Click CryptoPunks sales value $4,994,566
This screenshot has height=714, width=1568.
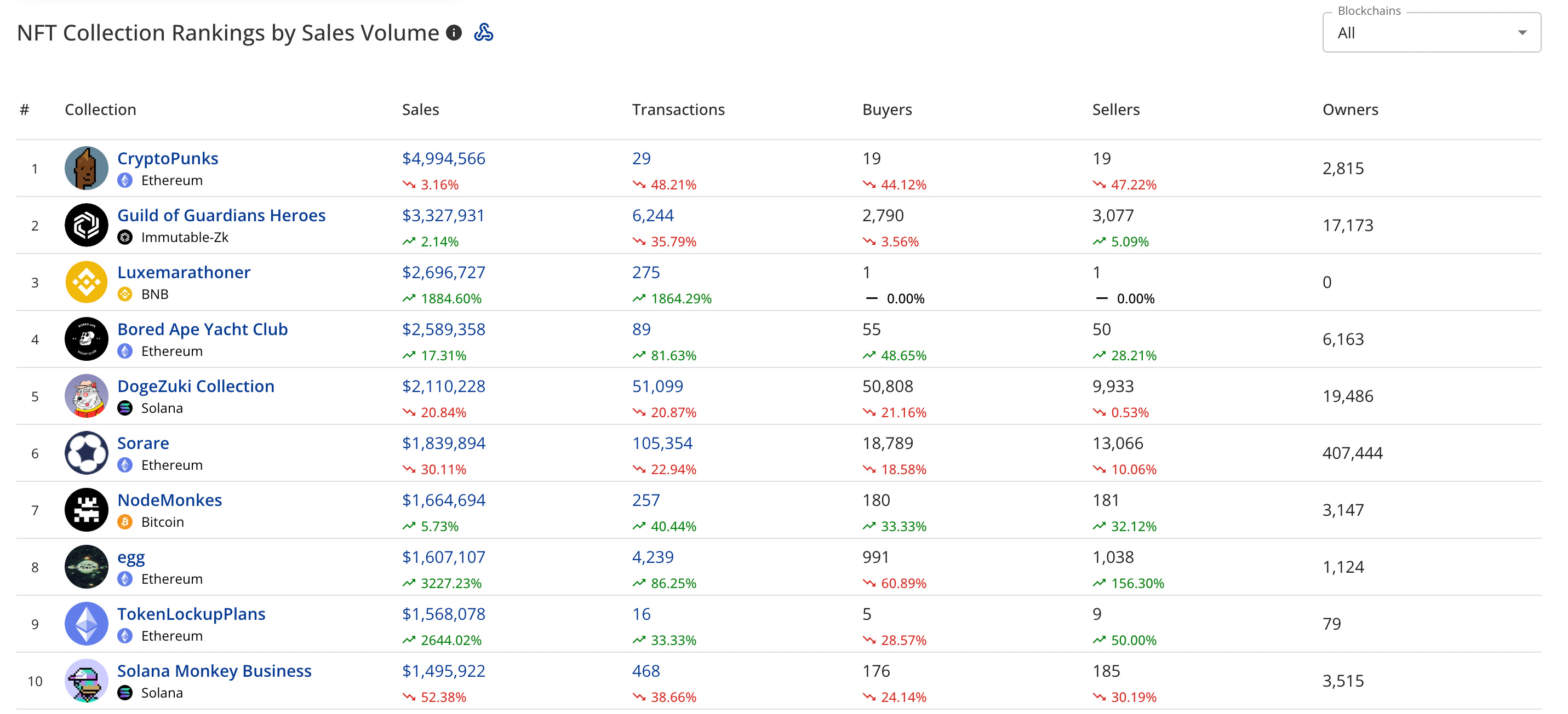click(443, 159)
